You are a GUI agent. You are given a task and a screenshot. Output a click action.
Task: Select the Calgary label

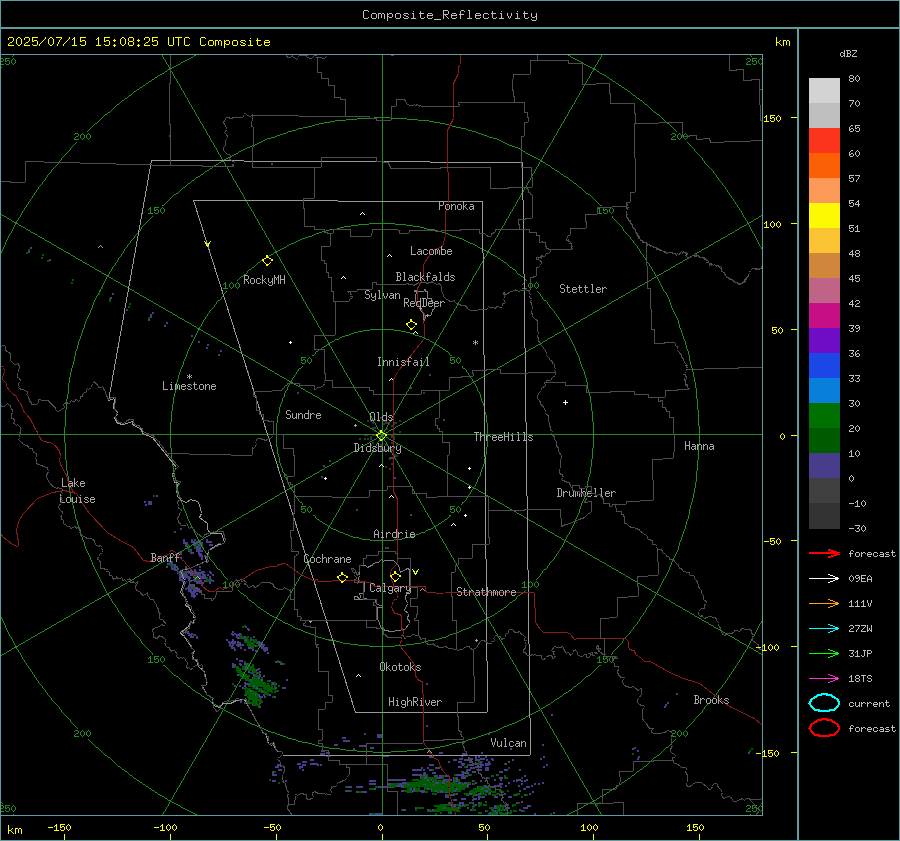tap(390, 588)
